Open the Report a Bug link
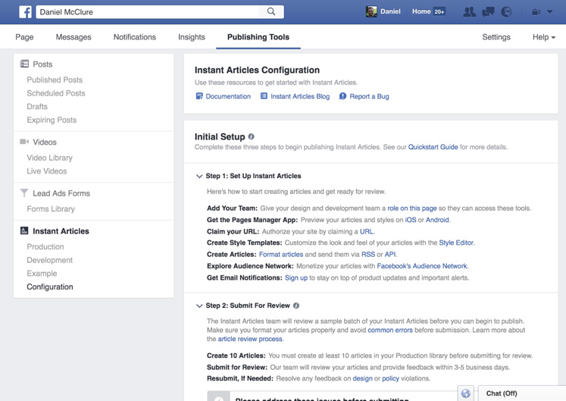The width and height of the screenshot is (566, 401). (x=369, y=96)
